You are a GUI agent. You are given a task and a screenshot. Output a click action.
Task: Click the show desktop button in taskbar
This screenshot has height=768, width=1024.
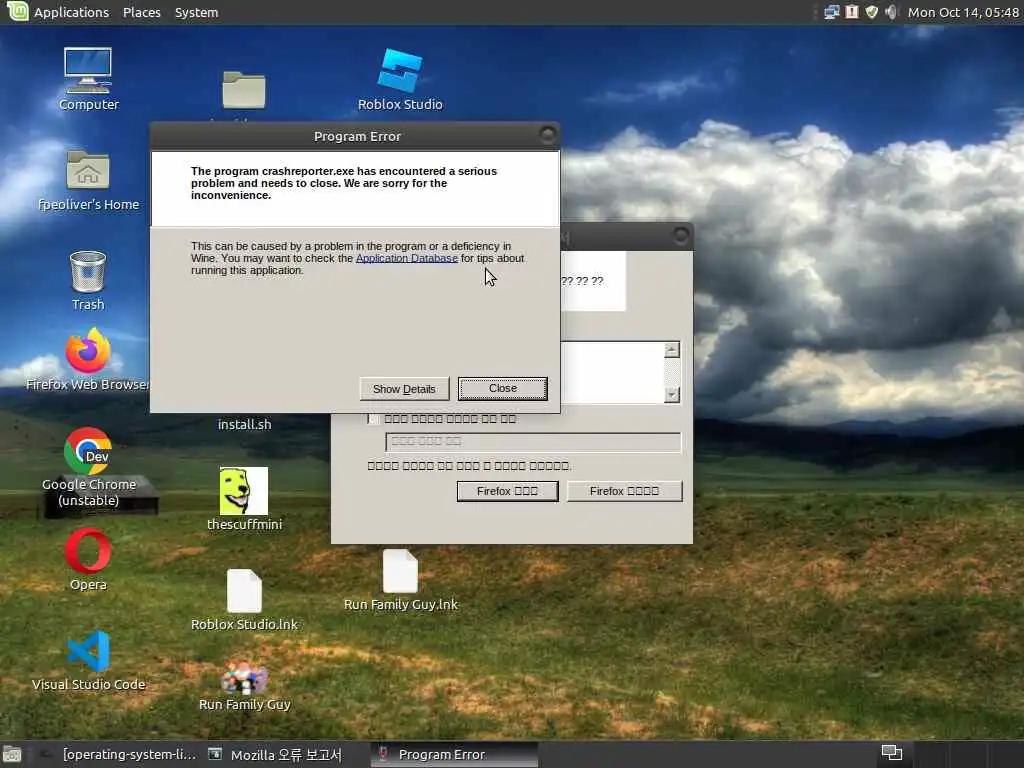(12, 754)
